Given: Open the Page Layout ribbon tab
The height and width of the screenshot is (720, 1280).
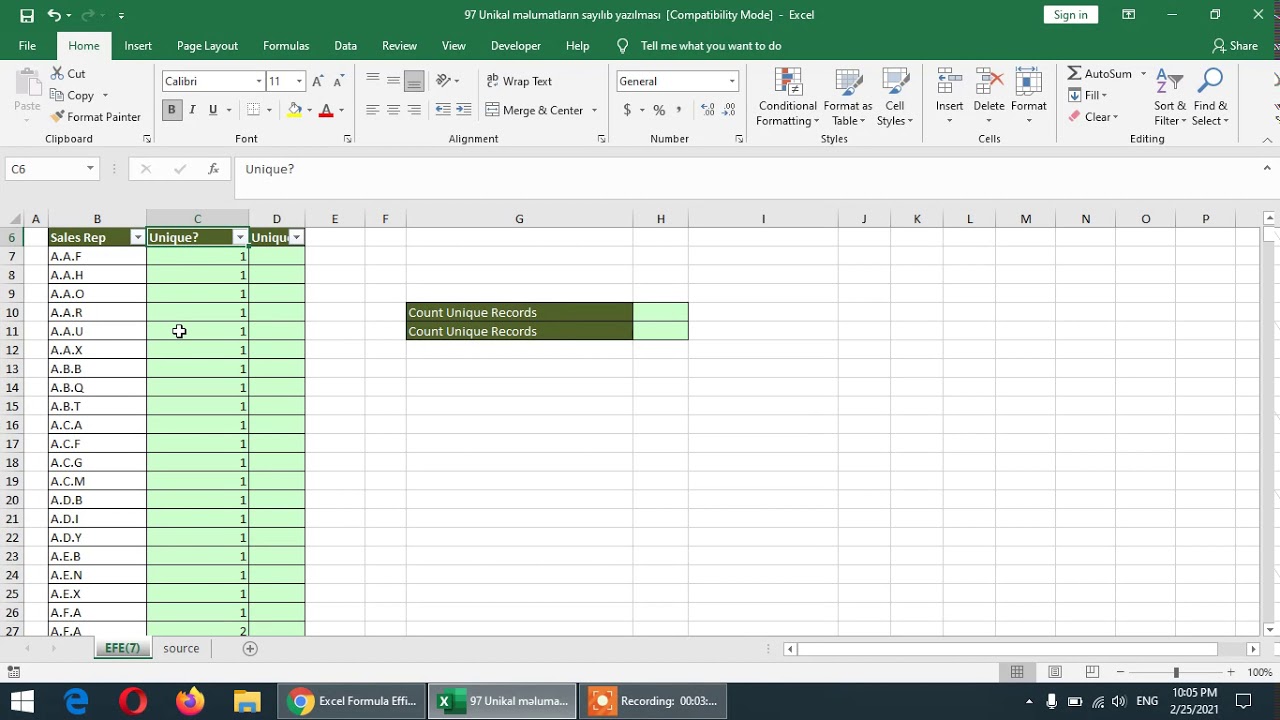Looking at the screenshot, I should click(207, 46).
